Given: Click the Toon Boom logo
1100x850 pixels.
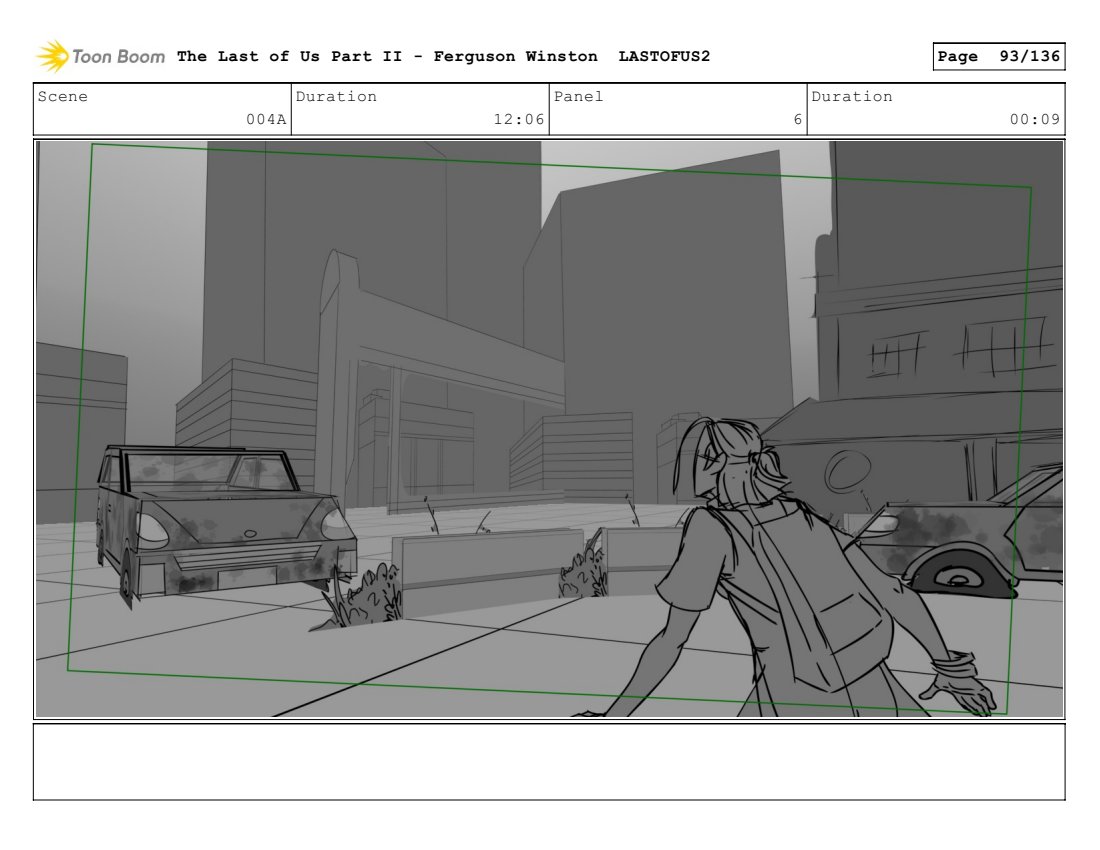Looking at the screenshot, I should point(100,56).
